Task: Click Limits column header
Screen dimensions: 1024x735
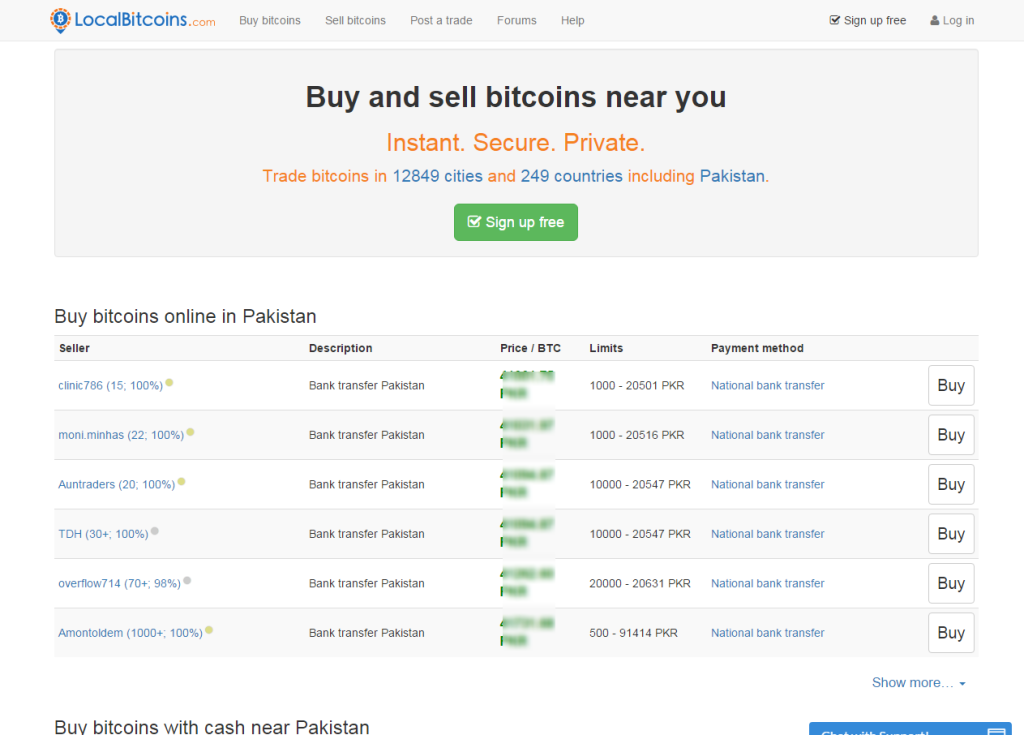Action: [606, 348]
